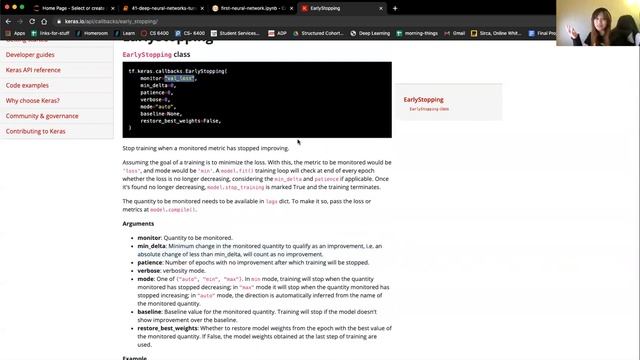Open Community & governance sidebar link
The height and width of the screenshot is (360, 640).
click(x=42, y=116)
